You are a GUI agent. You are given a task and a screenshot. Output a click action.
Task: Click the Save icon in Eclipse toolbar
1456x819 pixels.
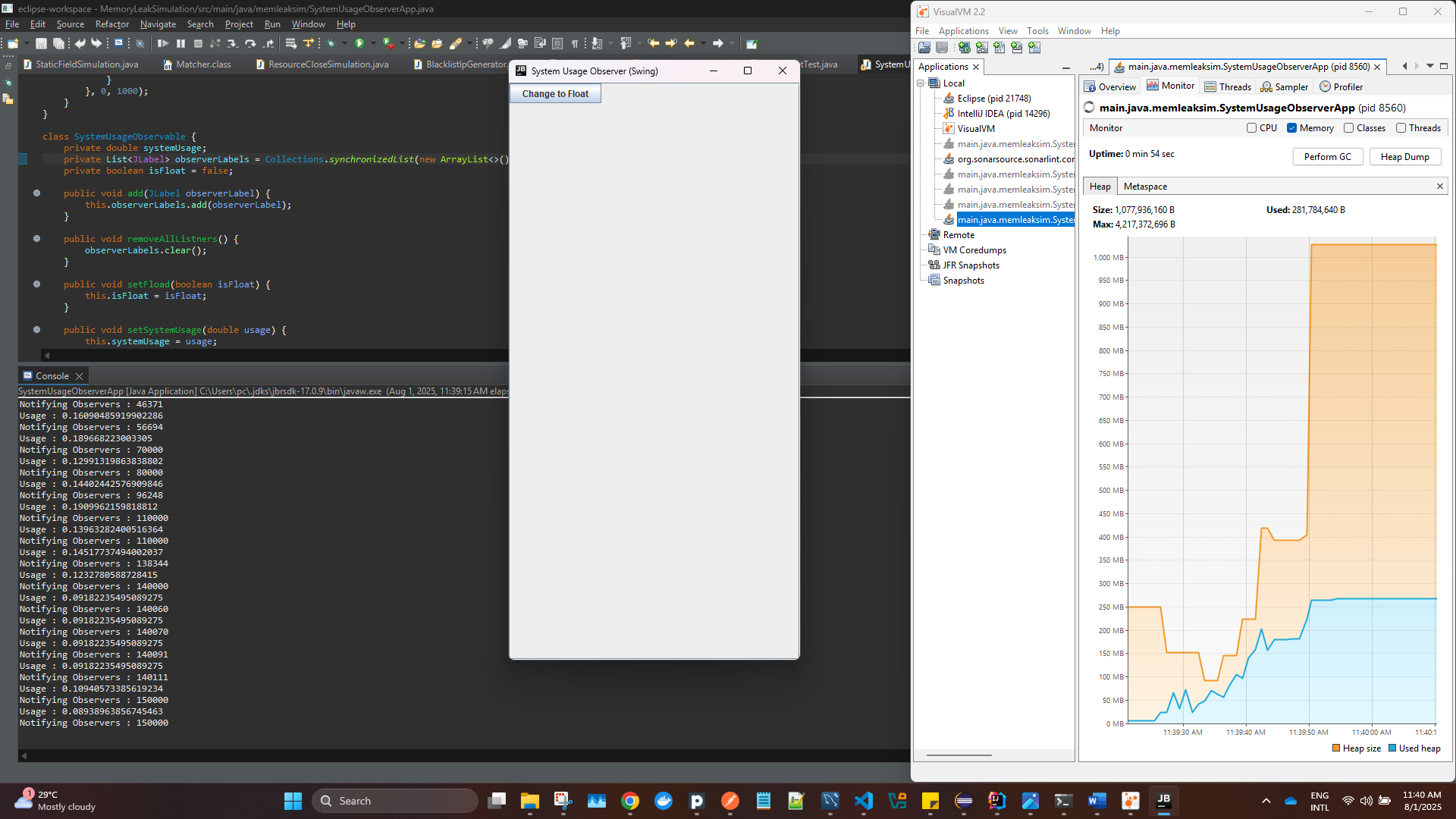[41, 44]
